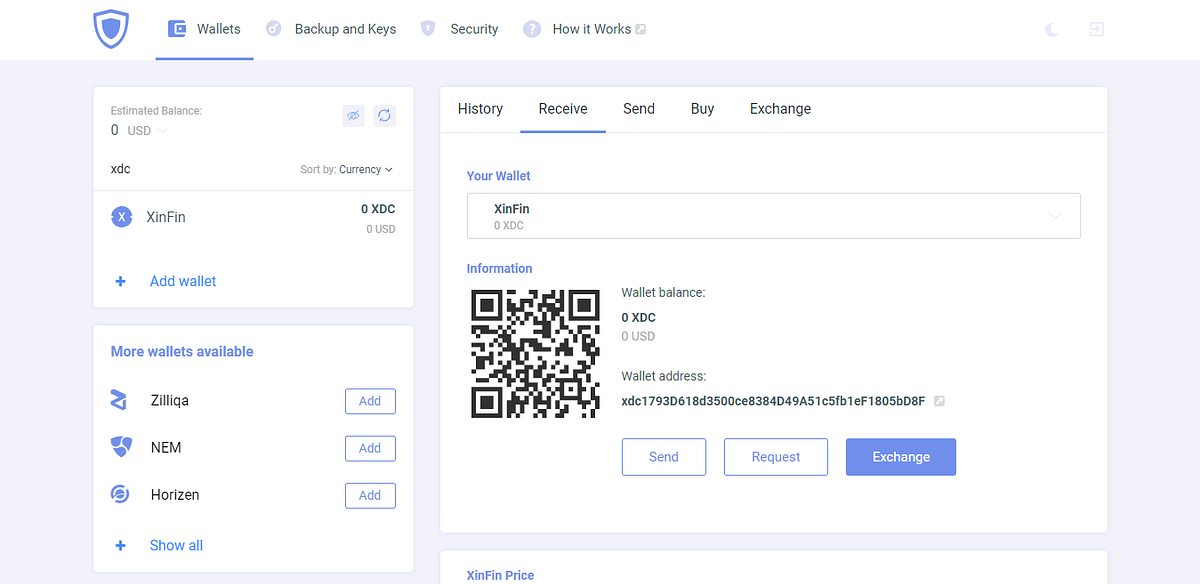The width and height of the screenshot is (1200, 584).
Task: Click the Request button
Action: [776, 457]
